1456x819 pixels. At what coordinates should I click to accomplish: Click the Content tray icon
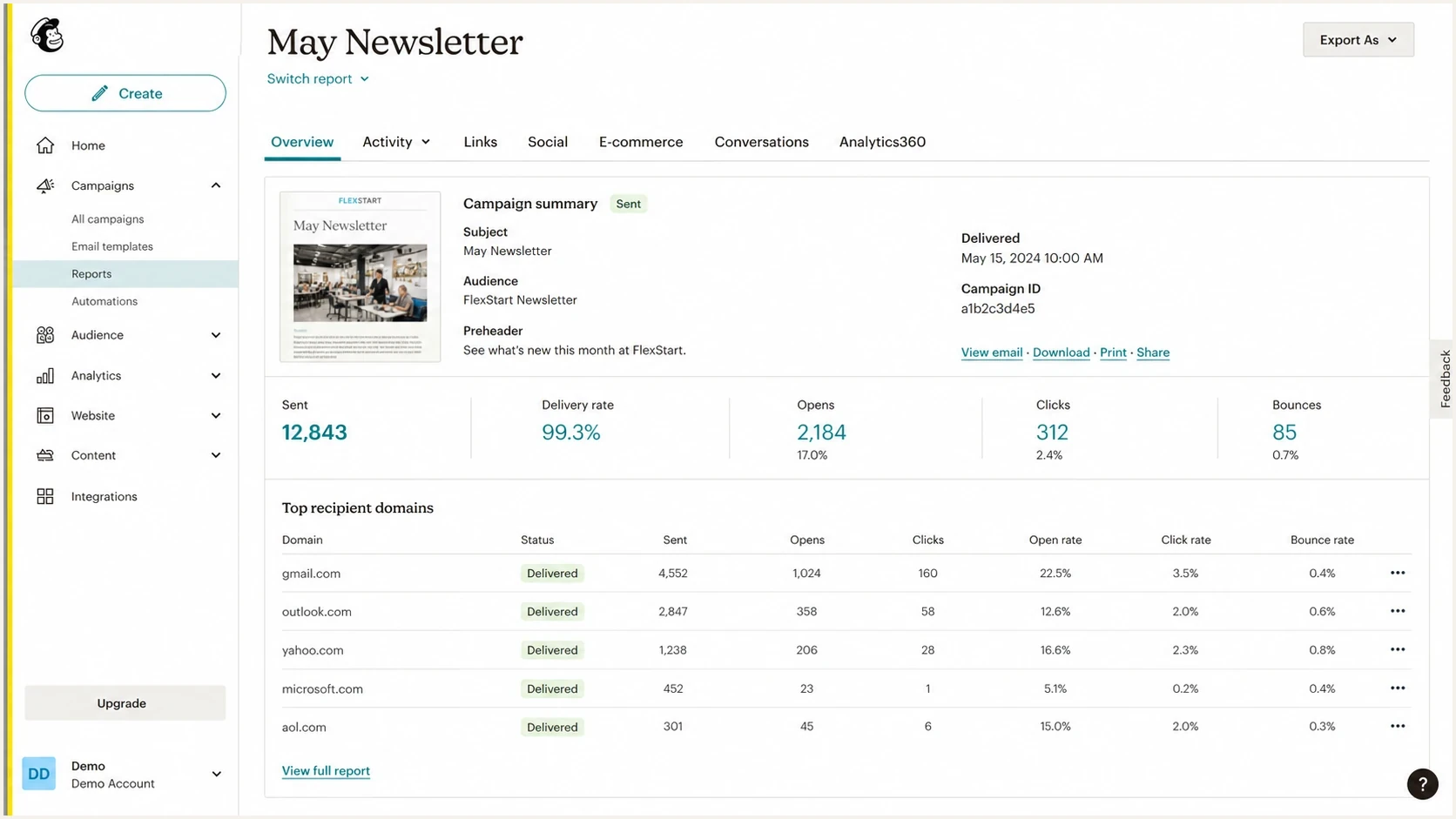point(45,455)
